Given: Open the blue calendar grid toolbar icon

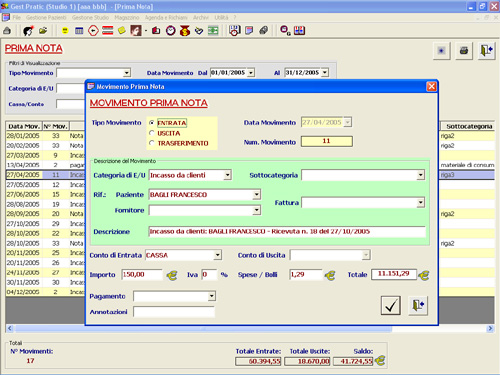Looking at the screenshot, I should [79, 31].
